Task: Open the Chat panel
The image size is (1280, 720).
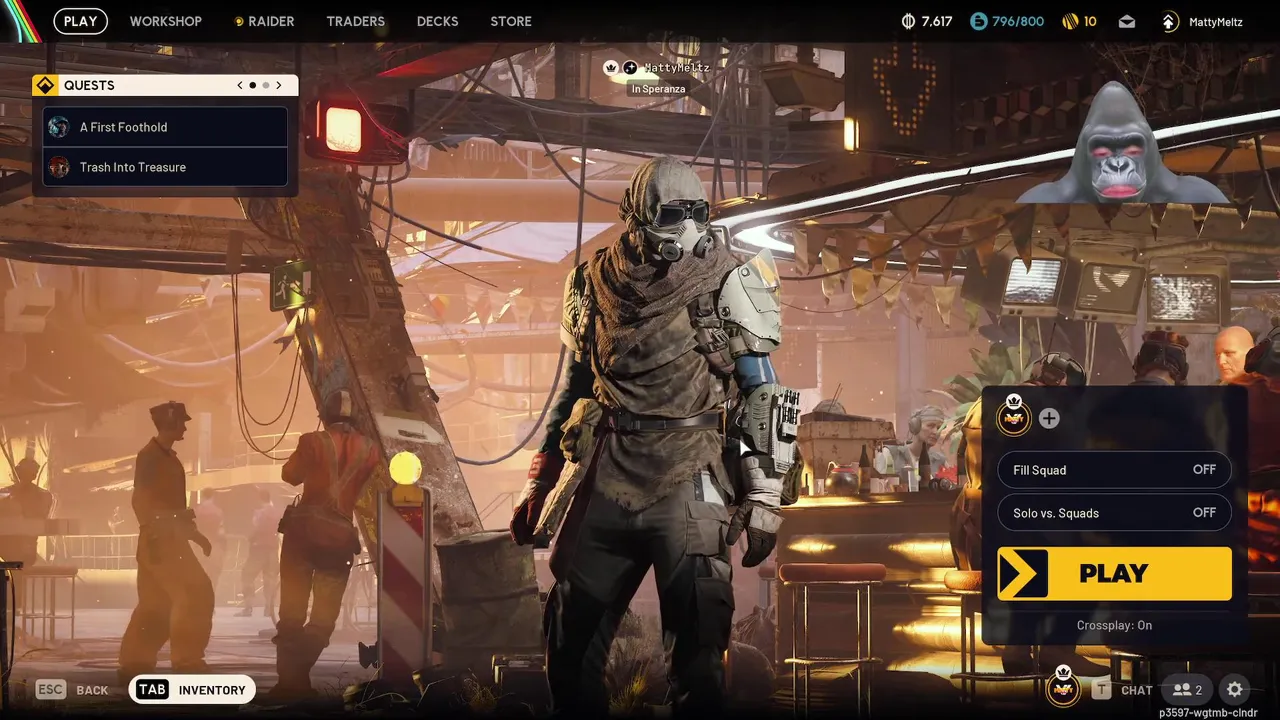Action: pos(1123,690)
